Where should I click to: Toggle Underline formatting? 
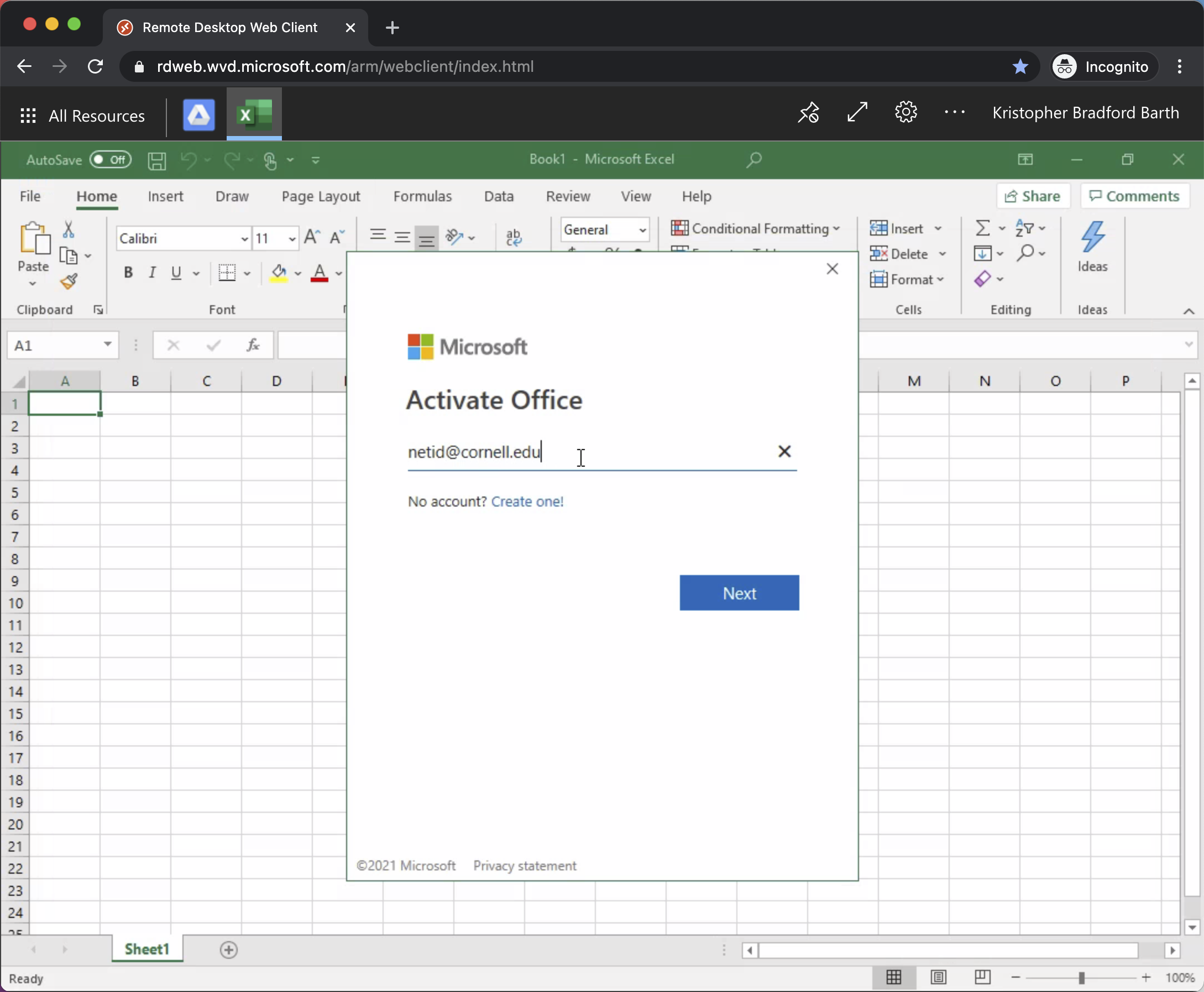[x=176, y=273]
